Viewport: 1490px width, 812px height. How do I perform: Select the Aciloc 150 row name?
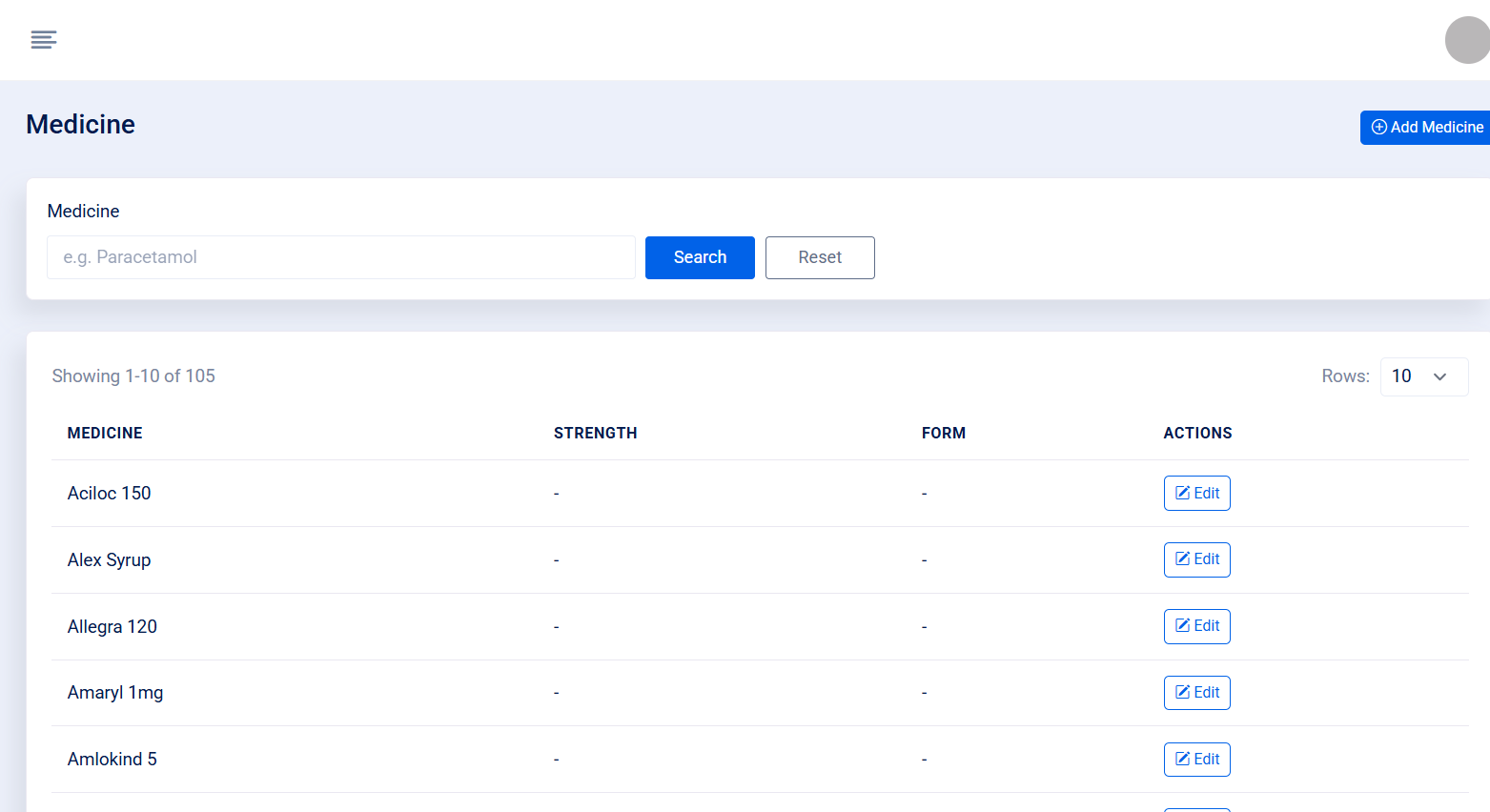(109, 493)
